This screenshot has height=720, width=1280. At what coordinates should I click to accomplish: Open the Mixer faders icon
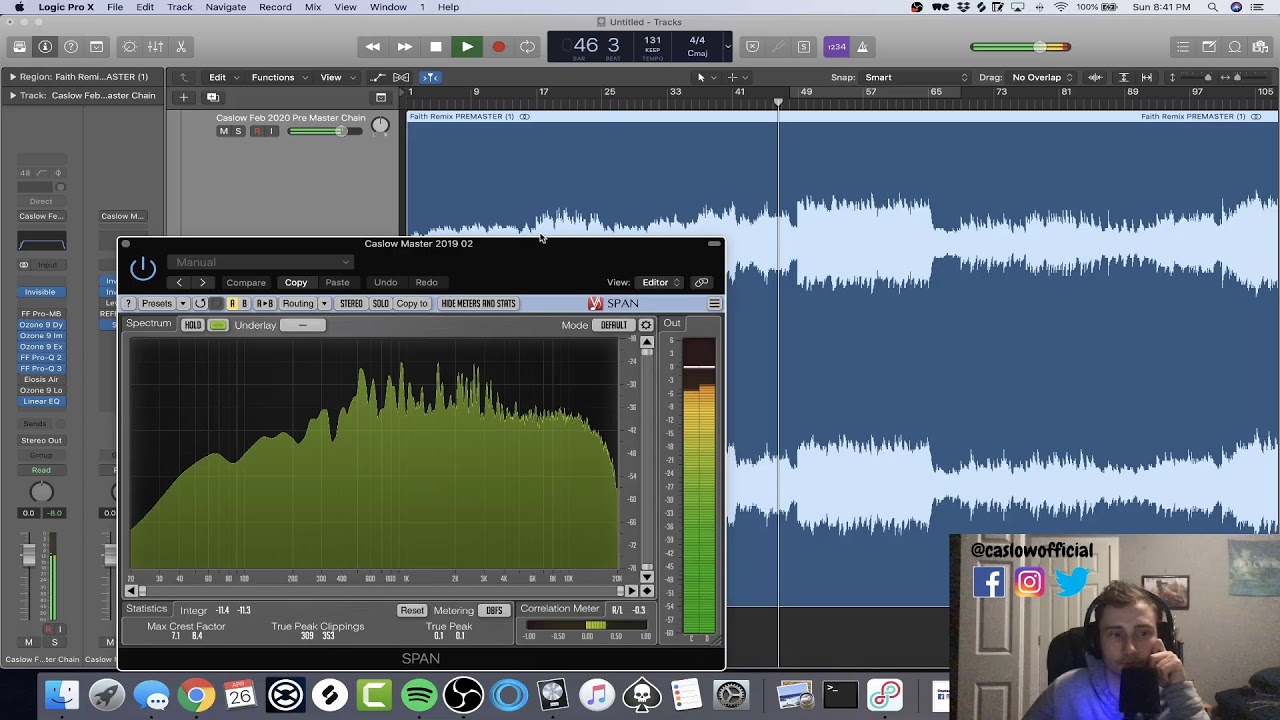point(156,46)
